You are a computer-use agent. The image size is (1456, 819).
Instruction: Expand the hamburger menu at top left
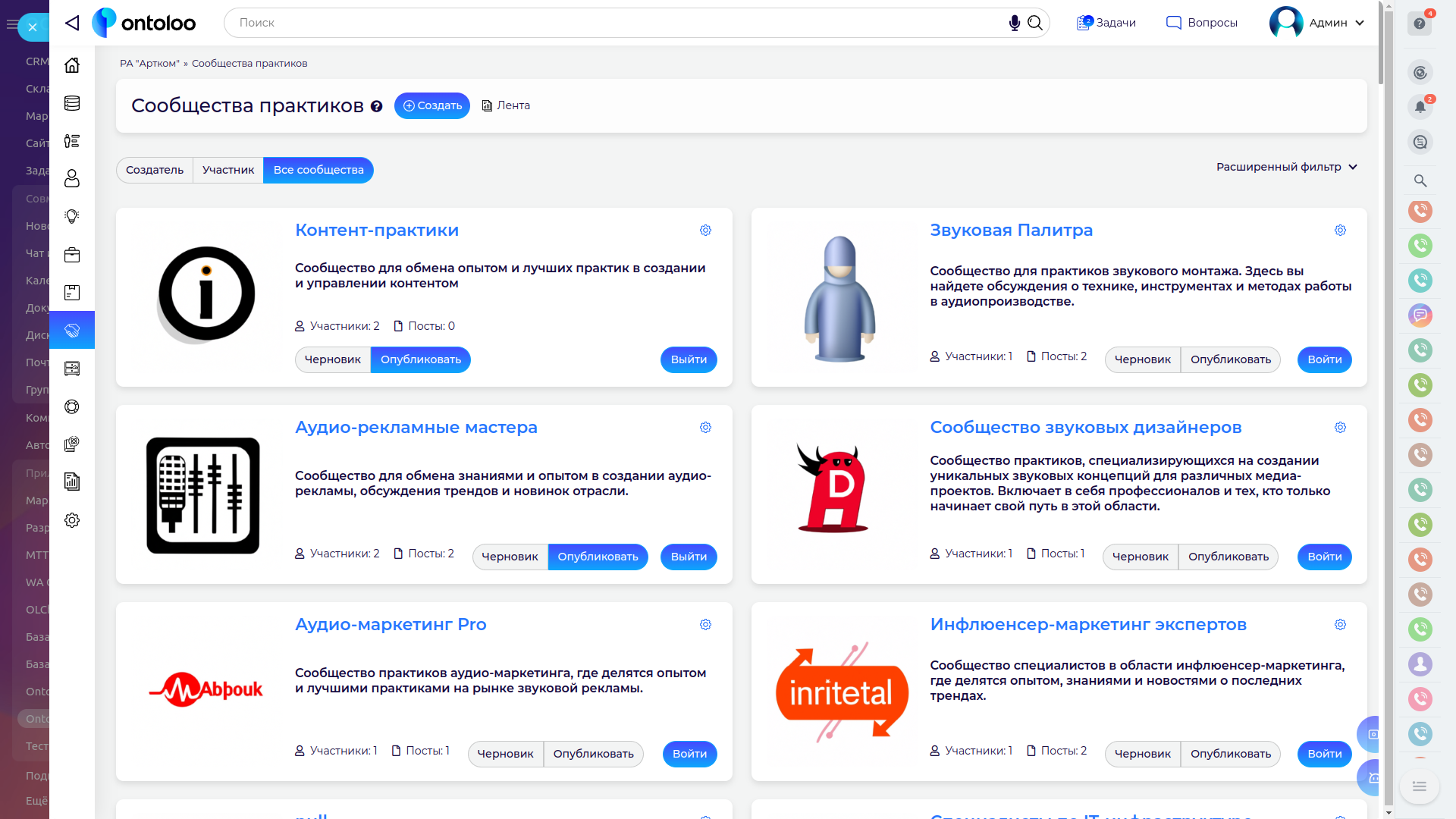click(x=11, y=25)
